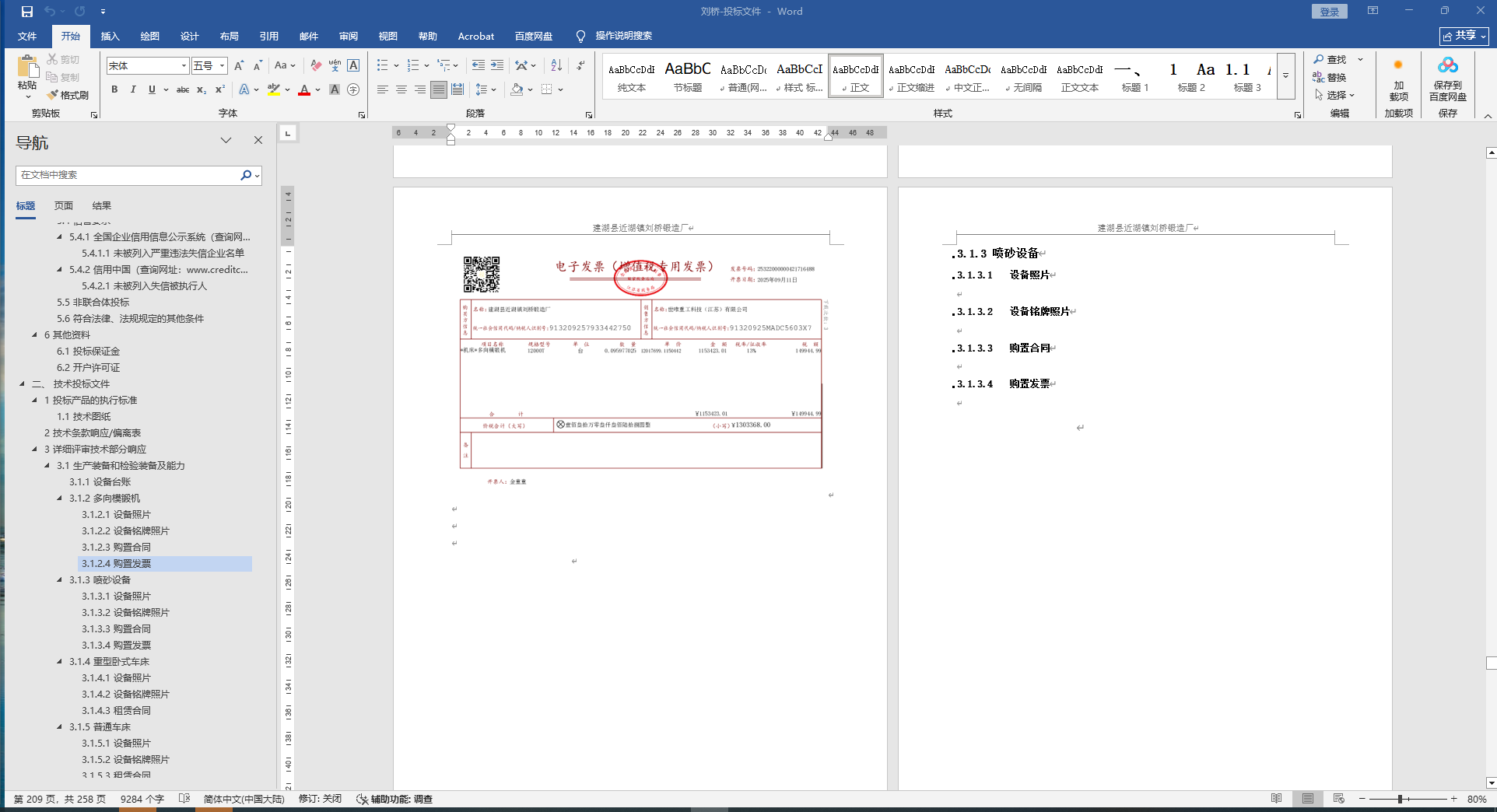The width and height of the screenshot is (1497, 812).
Task: Click the Cut scissors icon
Action: [52, 59]
